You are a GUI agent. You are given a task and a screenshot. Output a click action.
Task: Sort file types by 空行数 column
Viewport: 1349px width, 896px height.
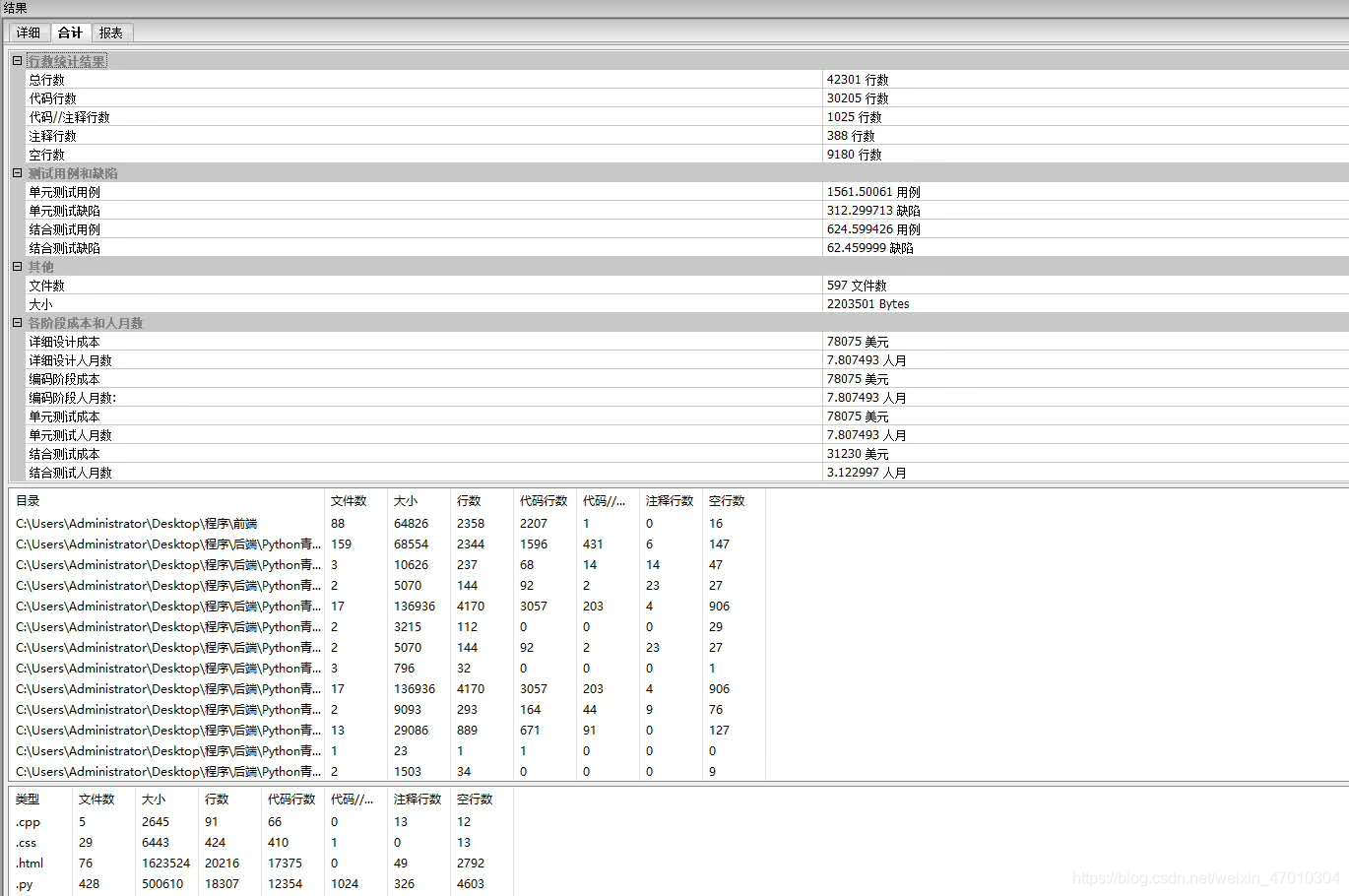[482, 799]
